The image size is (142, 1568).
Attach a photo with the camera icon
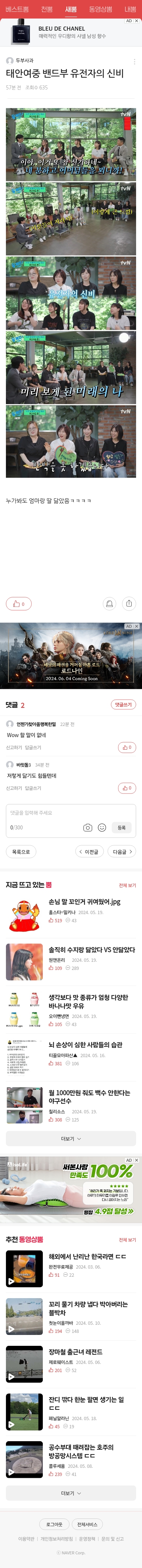tap(88, 827)
